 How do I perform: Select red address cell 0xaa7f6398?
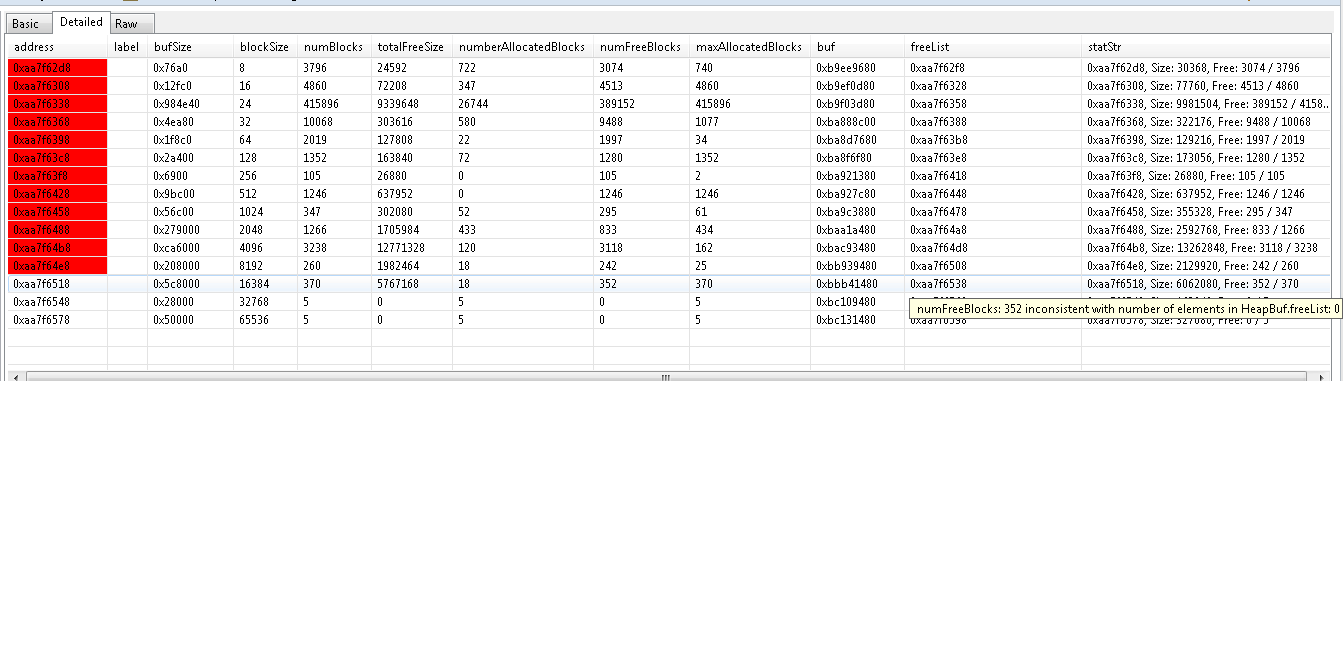click(x=57, y=140)
